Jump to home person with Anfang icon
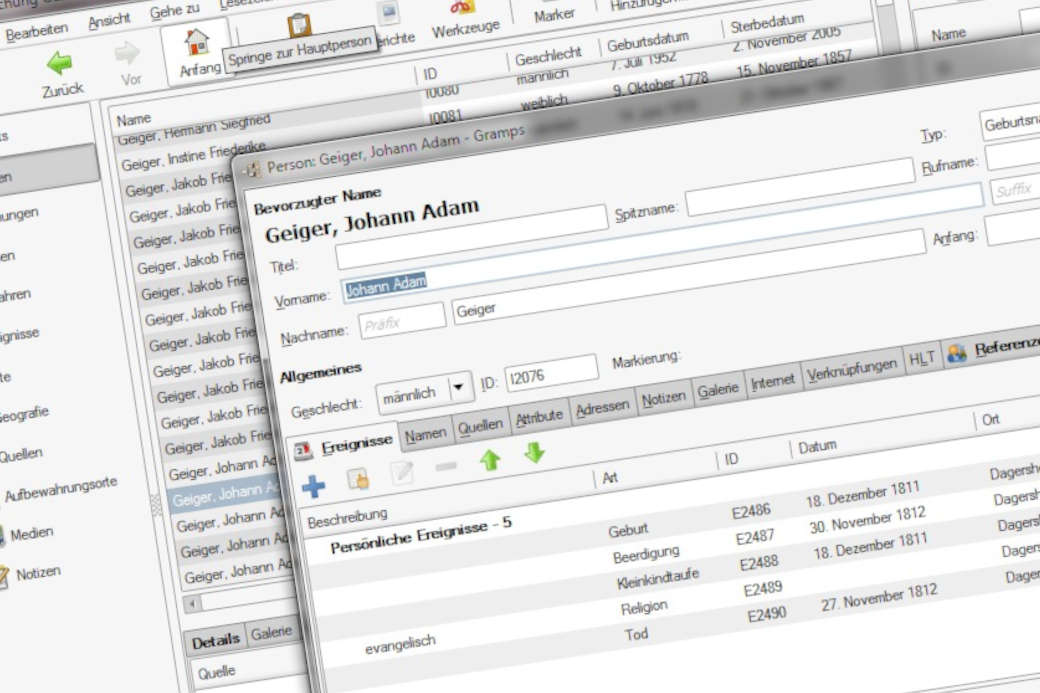1040x693 pixels. coord(197,43)
